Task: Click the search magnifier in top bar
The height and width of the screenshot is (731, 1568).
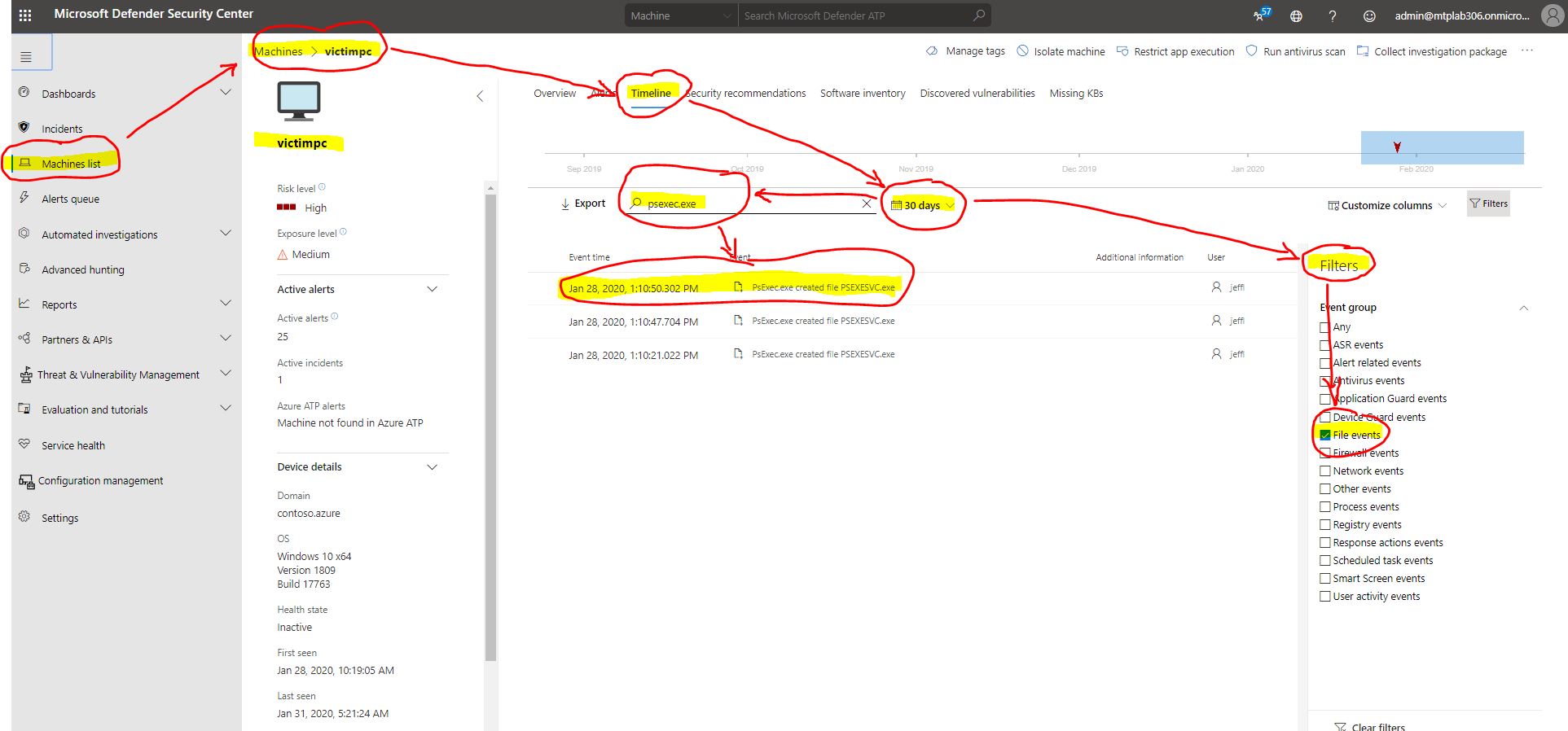Action: tap(978, 15)
